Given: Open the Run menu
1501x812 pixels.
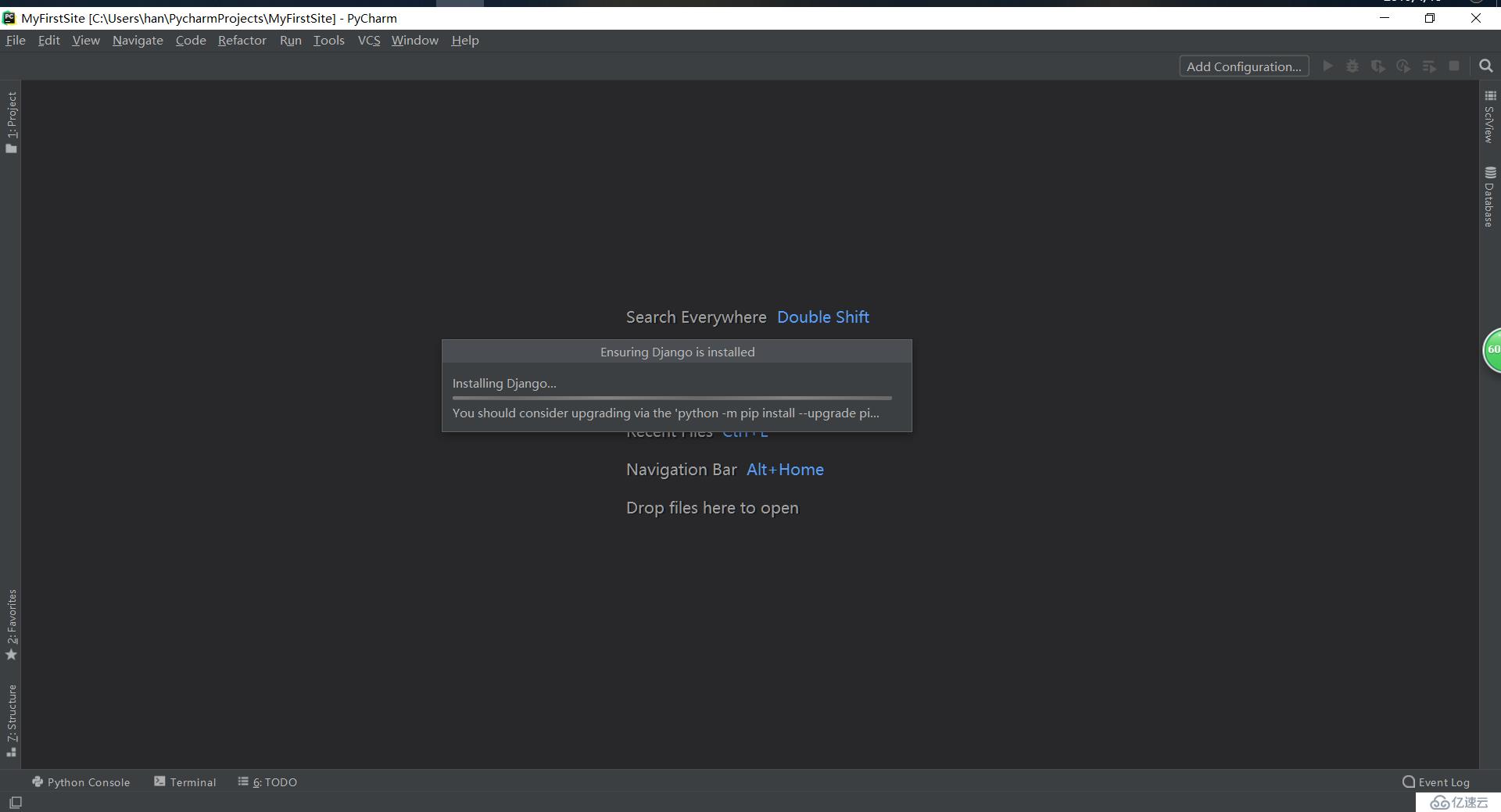Looking at the screenshot, I should coord(290,41).
